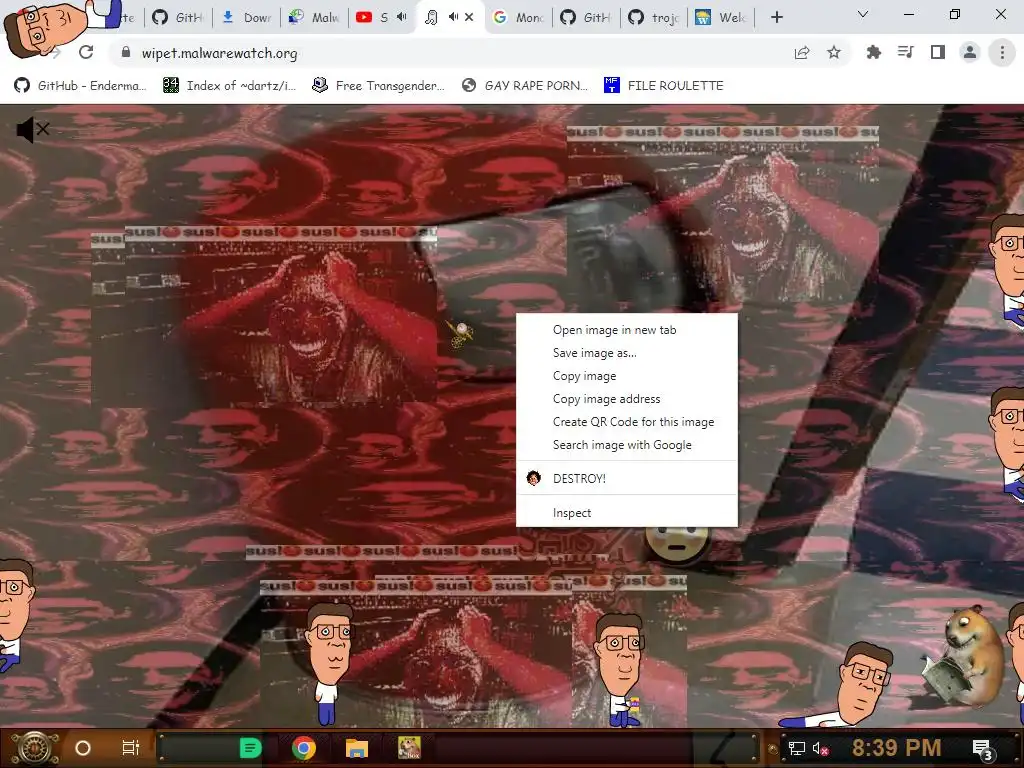The image size is (1024, 768).
Task: Open the doge picture app on taskbar
Action: tap(409, 748)
